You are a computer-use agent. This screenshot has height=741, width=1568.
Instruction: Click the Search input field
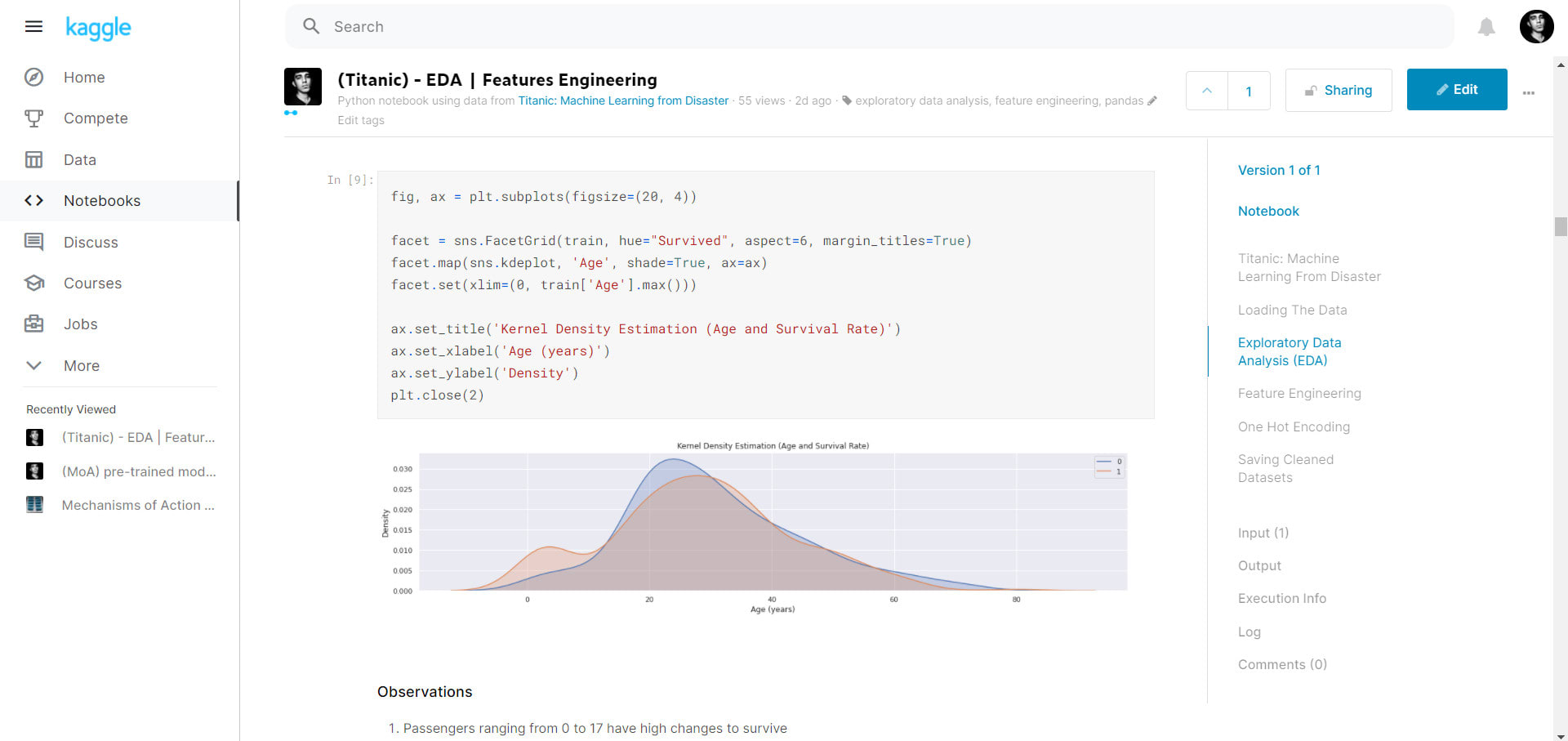click(869, 27)
